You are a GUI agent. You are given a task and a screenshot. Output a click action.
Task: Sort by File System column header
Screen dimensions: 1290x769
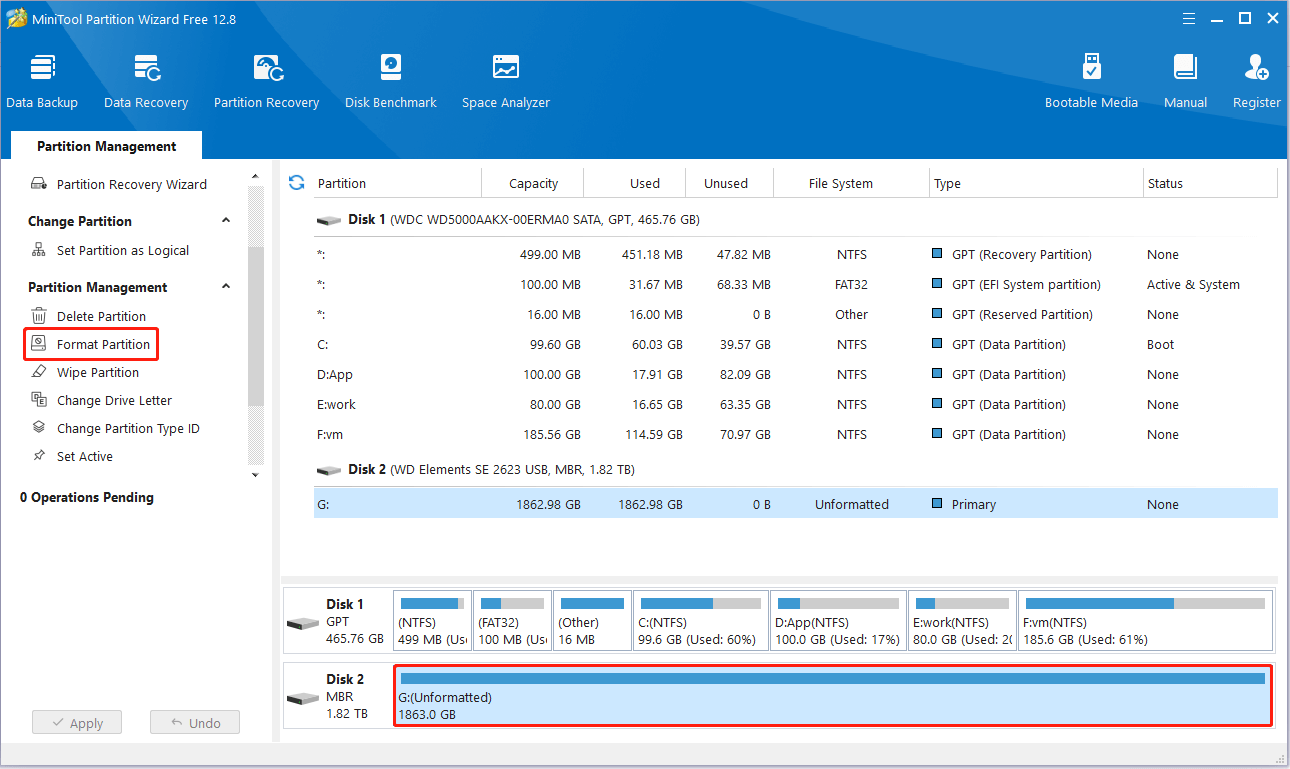click(x=852, y=183)
